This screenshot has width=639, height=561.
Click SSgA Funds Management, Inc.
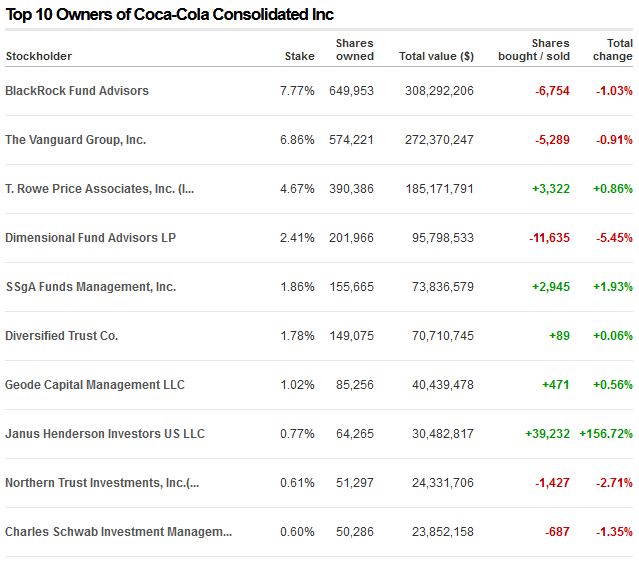[91, 287]
